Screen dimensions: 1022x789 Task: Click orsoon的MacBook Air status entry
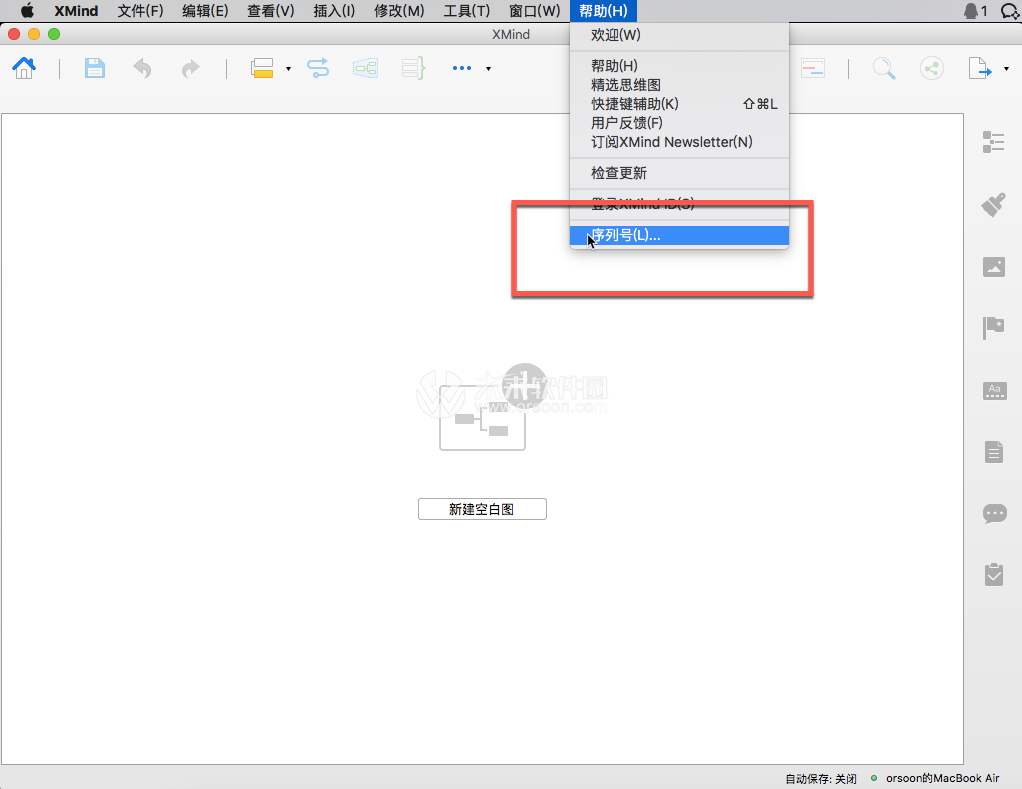(x=942, y=778)
